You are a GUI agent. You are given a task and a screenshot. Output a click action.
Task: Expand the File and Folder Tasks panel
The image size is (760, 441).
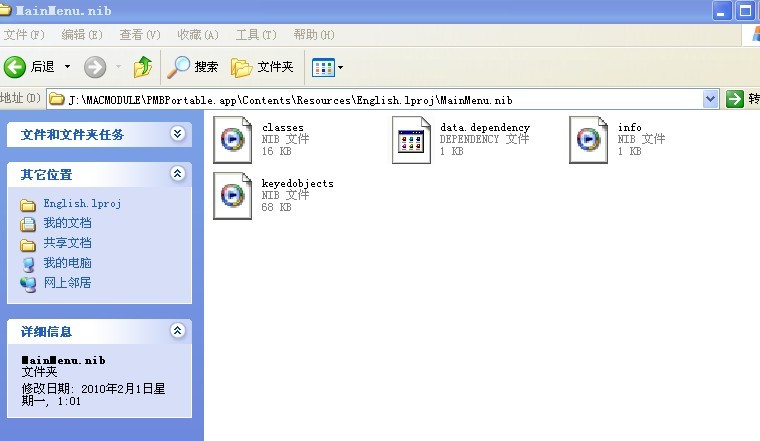(177, 134)
